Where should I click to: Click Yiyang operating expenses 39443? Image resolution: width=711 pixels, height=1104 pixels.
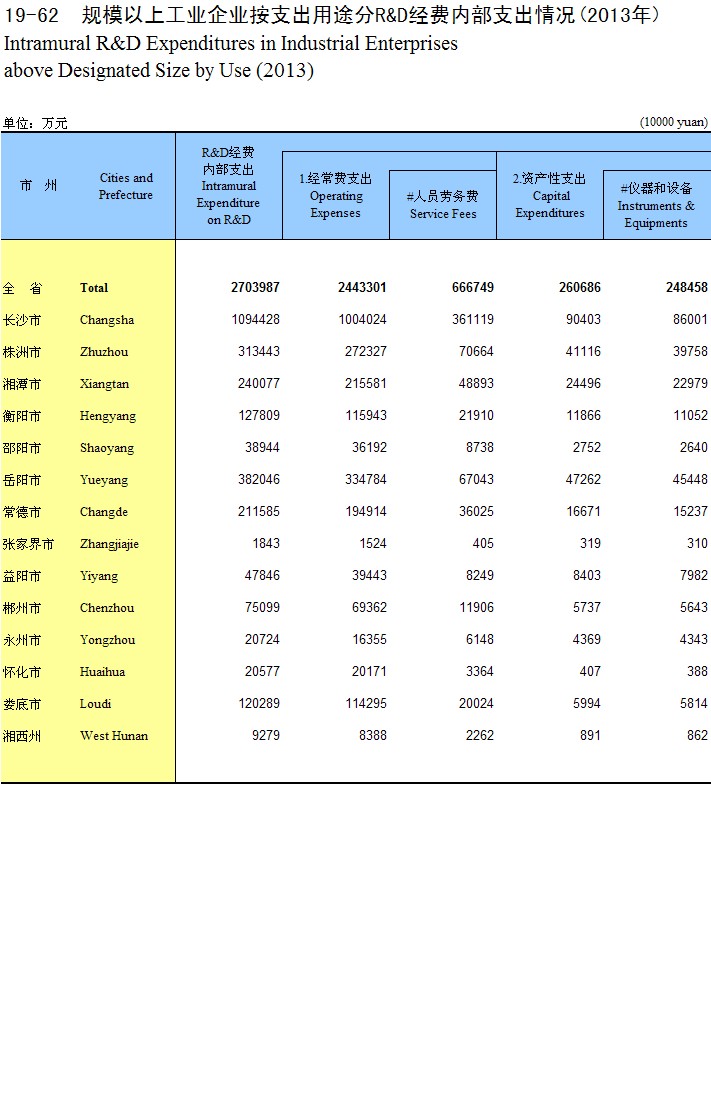(x=370, y=575)
